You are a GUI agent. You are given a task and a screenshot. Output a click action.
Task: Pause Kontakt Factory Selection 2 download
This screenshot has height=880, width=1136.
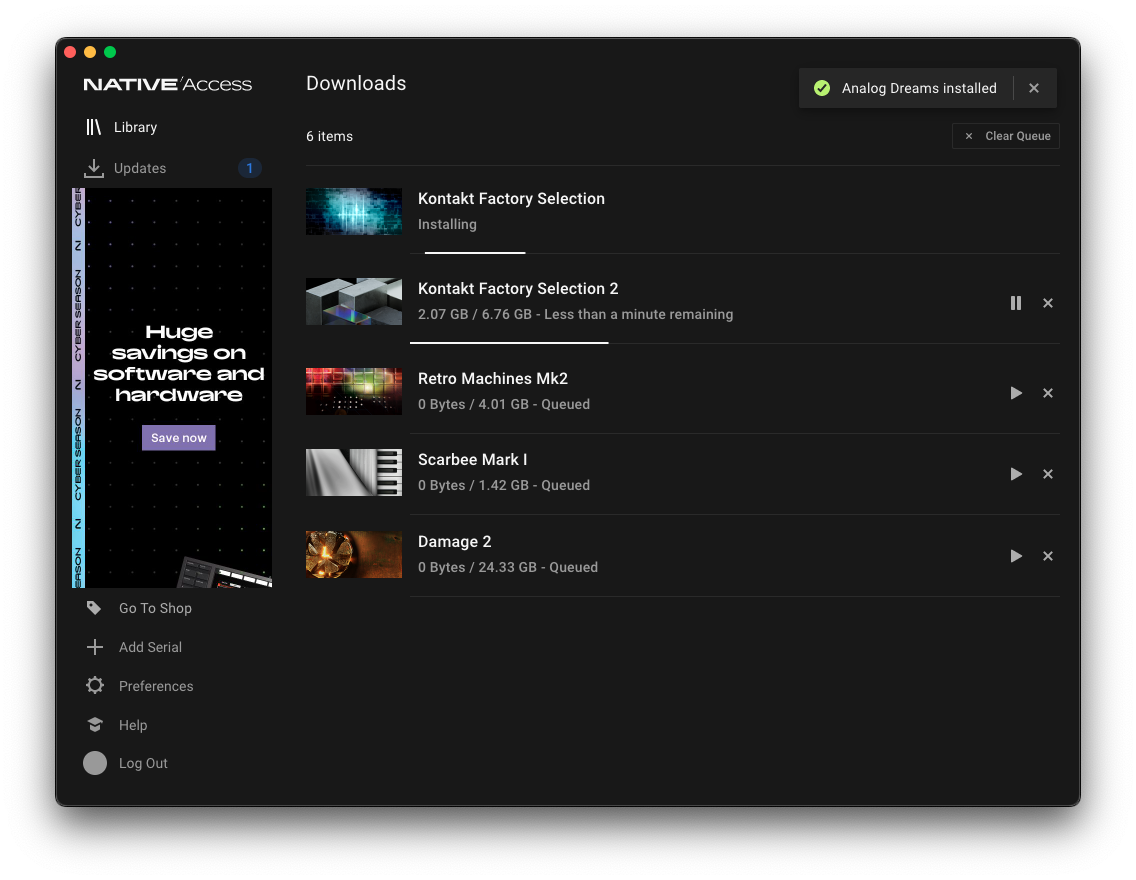pos(1016,303)
